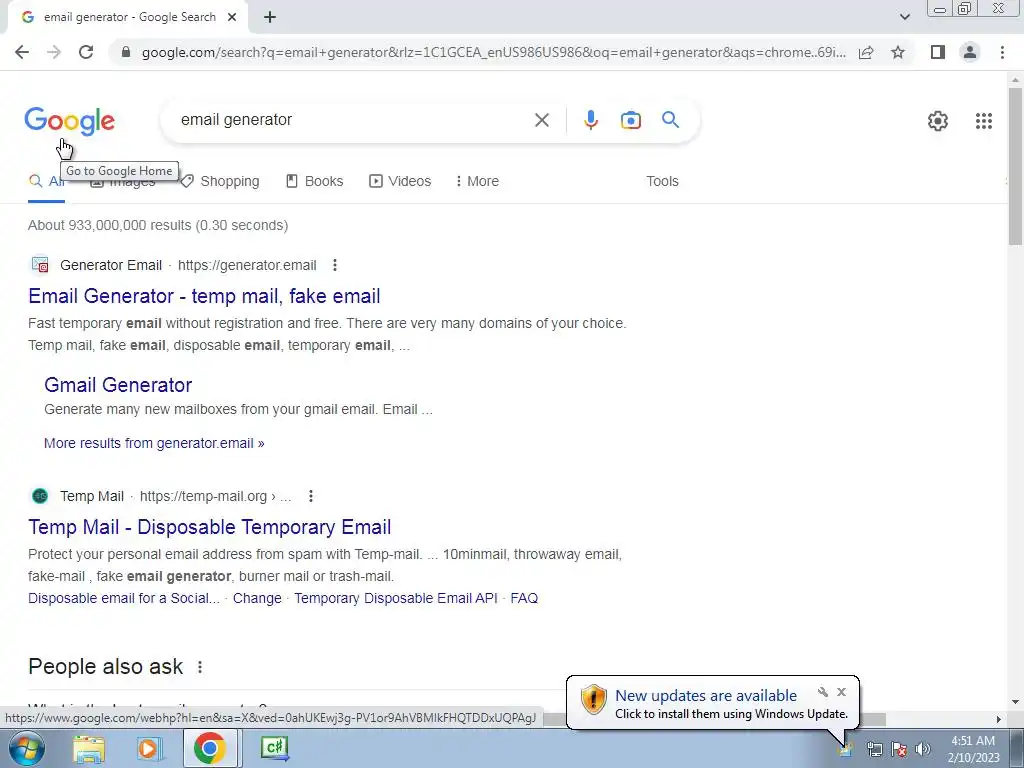Click the scrollbar down arrow
Screen dimensions: 1024x768
[1016, 703]
